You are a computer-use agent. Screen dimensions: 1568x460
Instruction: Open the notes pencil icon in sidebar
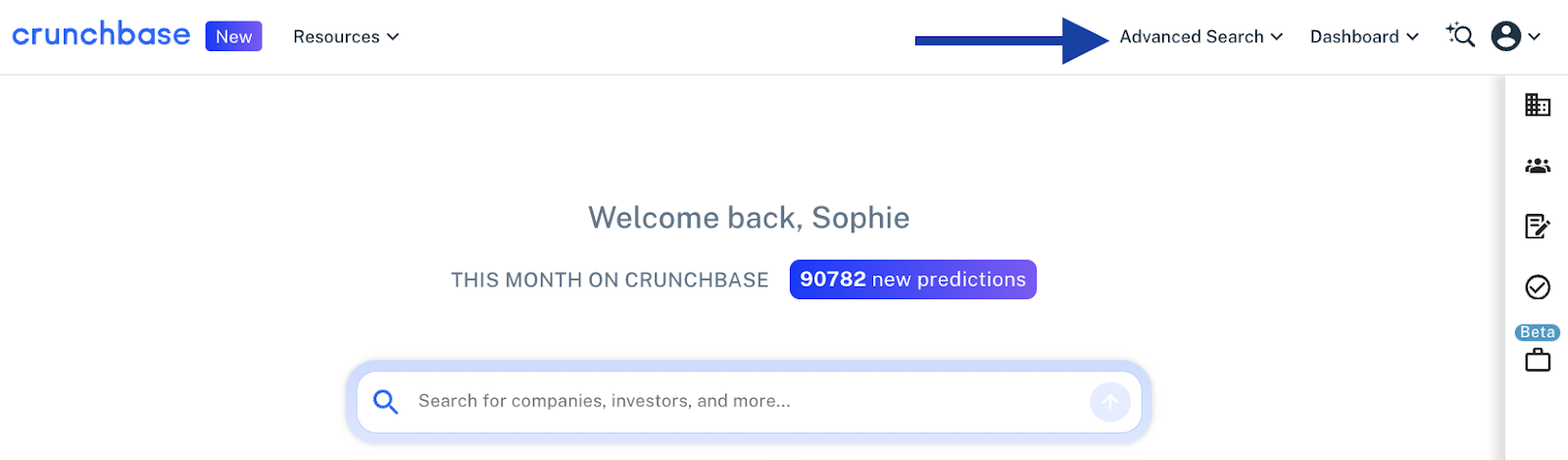(1538, 227)
